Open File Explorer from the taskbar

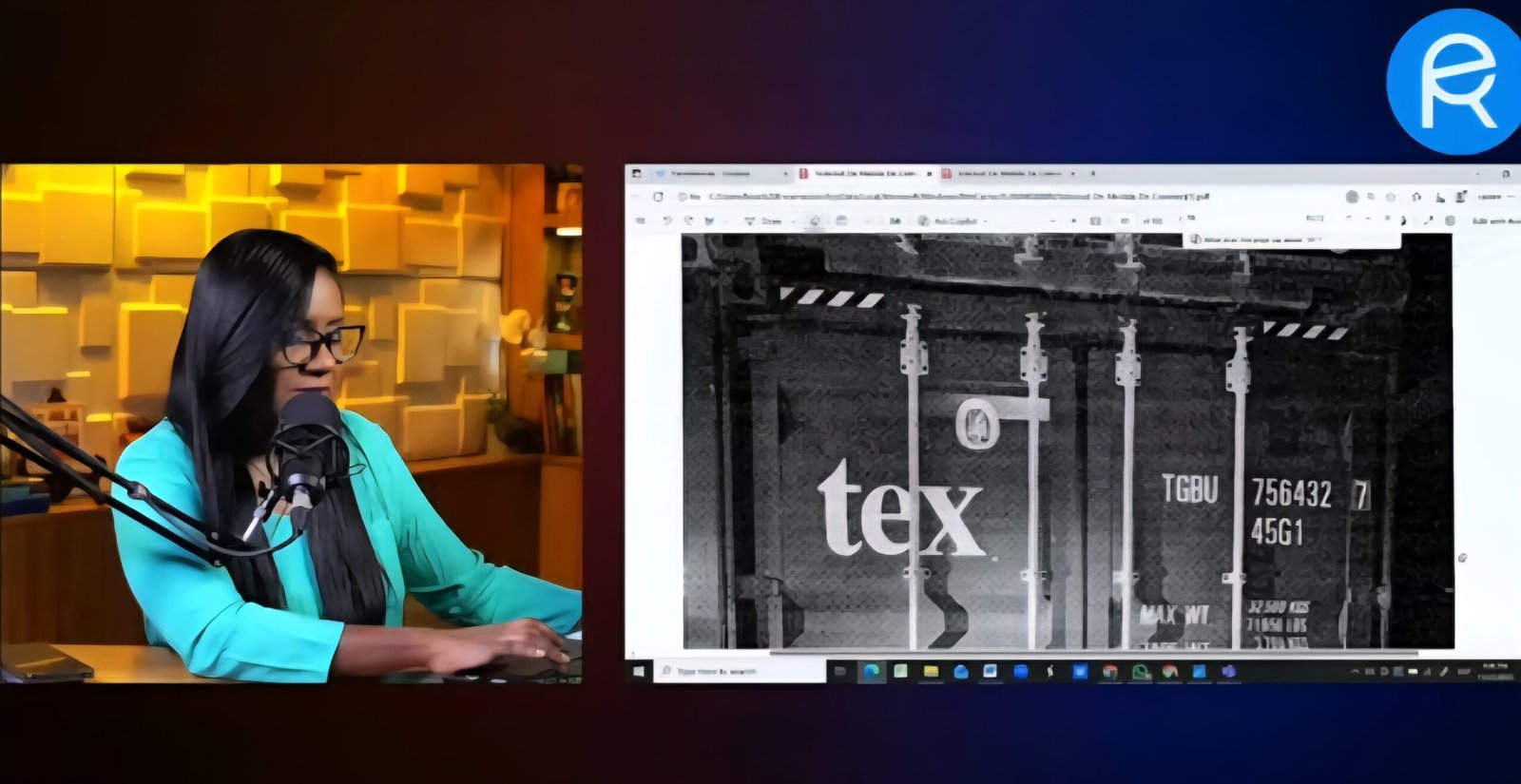pyautogui.click(x=931, y=671)
